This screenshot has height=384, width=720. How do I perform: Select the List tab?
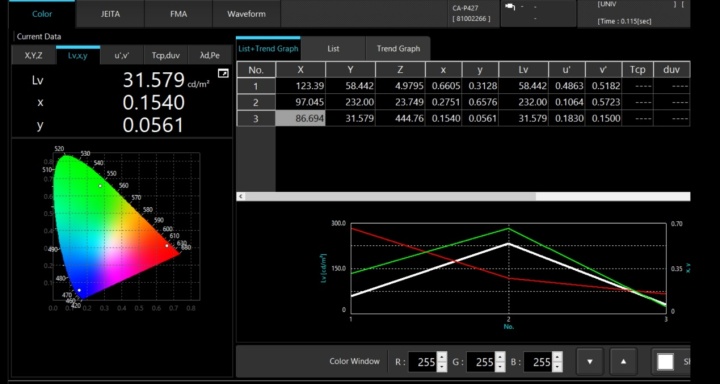pyautogui.click(x=333, y=48)
